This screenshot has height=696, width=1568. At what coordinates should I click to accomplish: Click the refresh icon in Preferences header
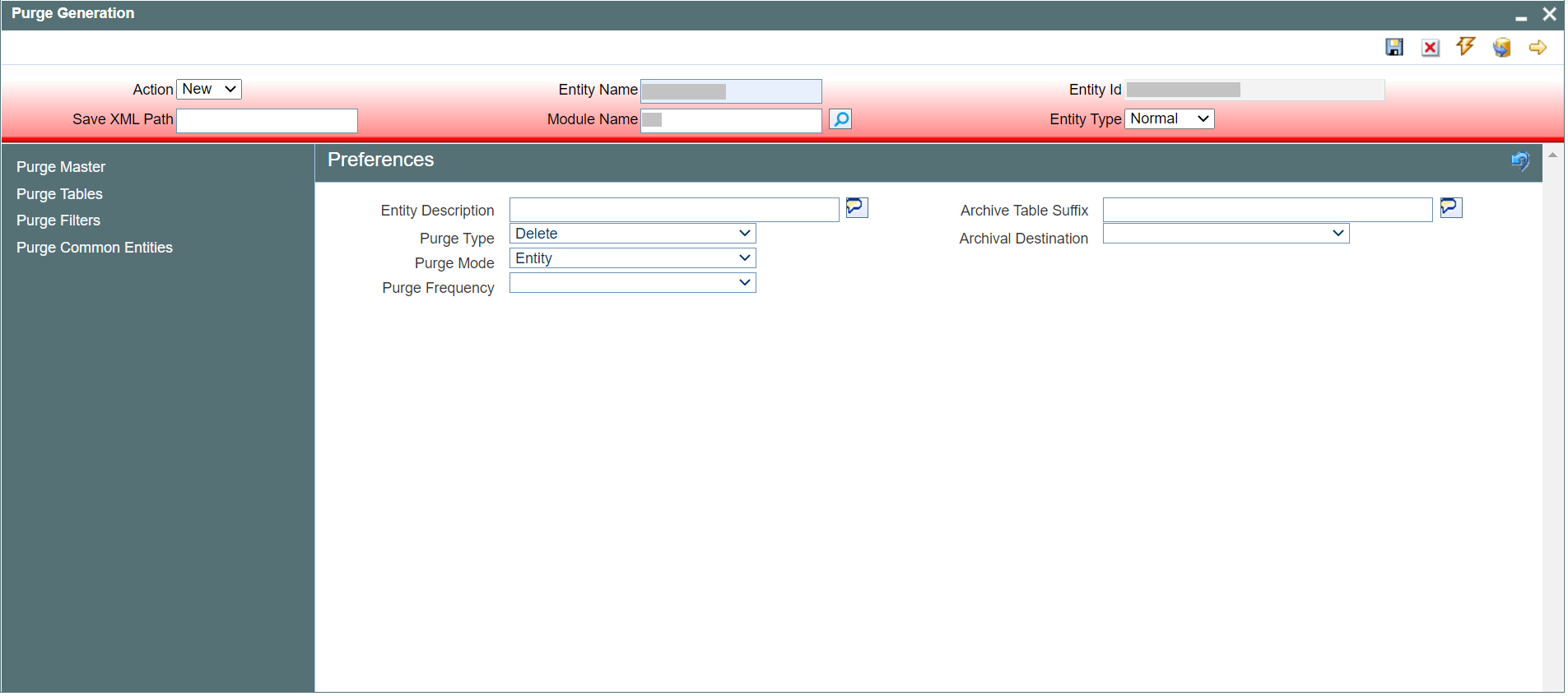1520,161
